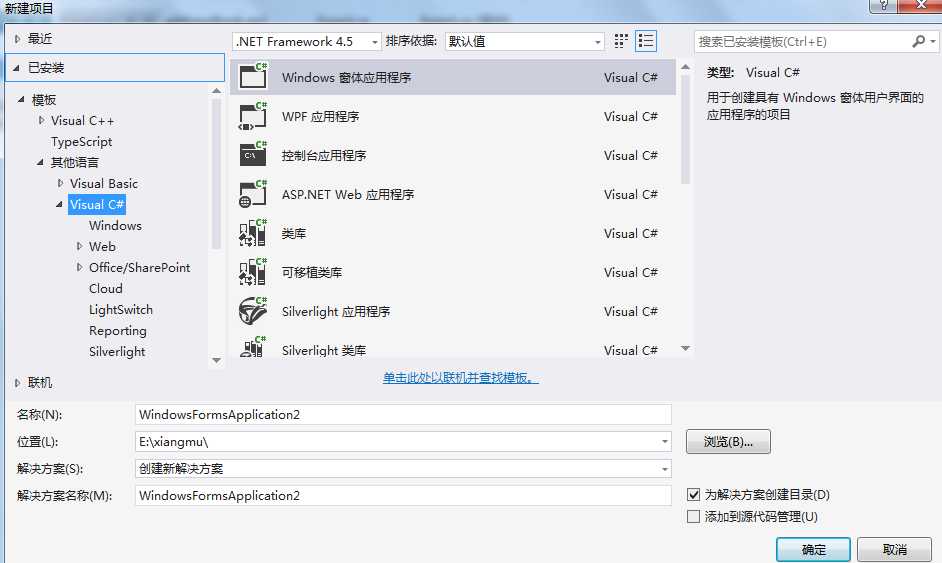This screenshot has height=563, width=942.
Task: Select the 控制台应用程序 console template icon
Action: tap(253, 155)
